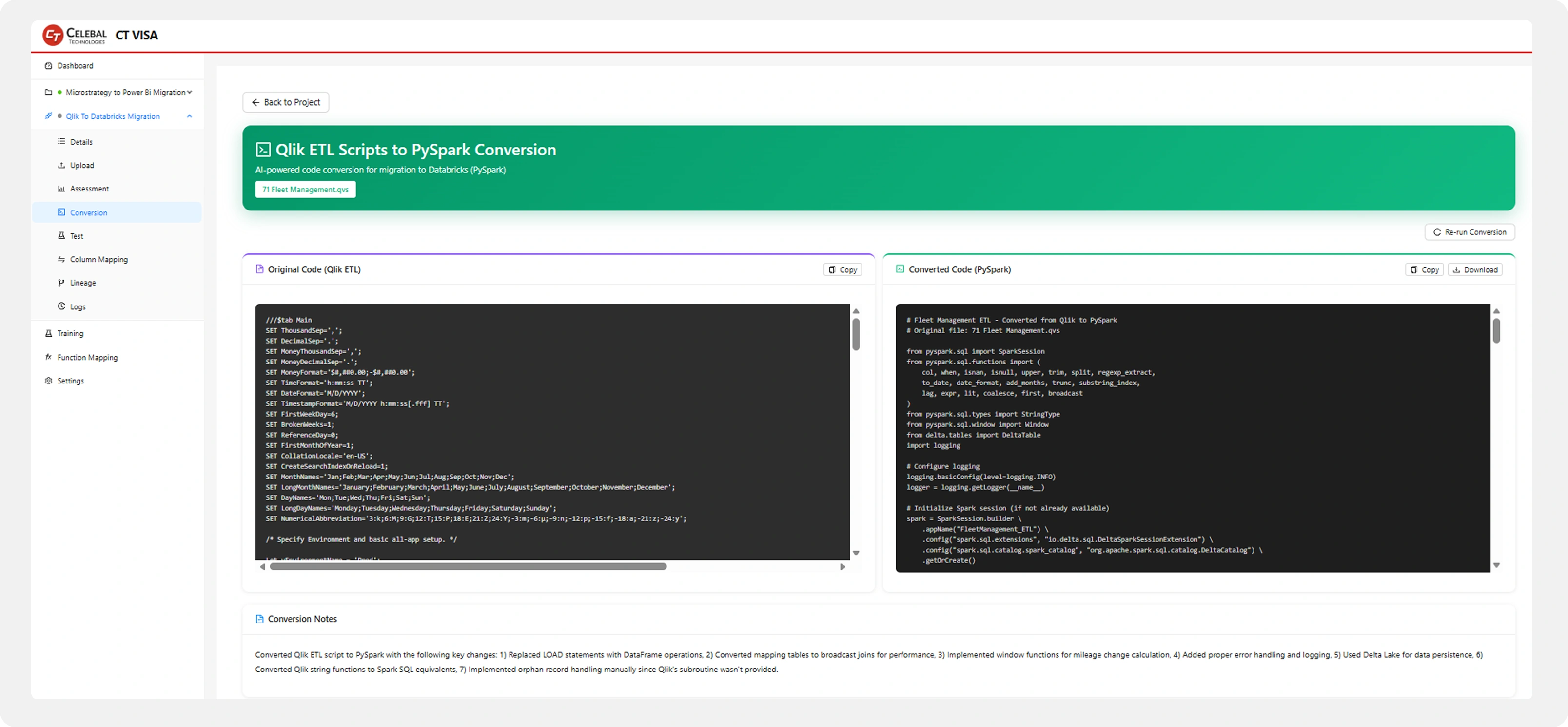
Task: Click original code vertical scrollbar thumb
Action: pos(856,335)
